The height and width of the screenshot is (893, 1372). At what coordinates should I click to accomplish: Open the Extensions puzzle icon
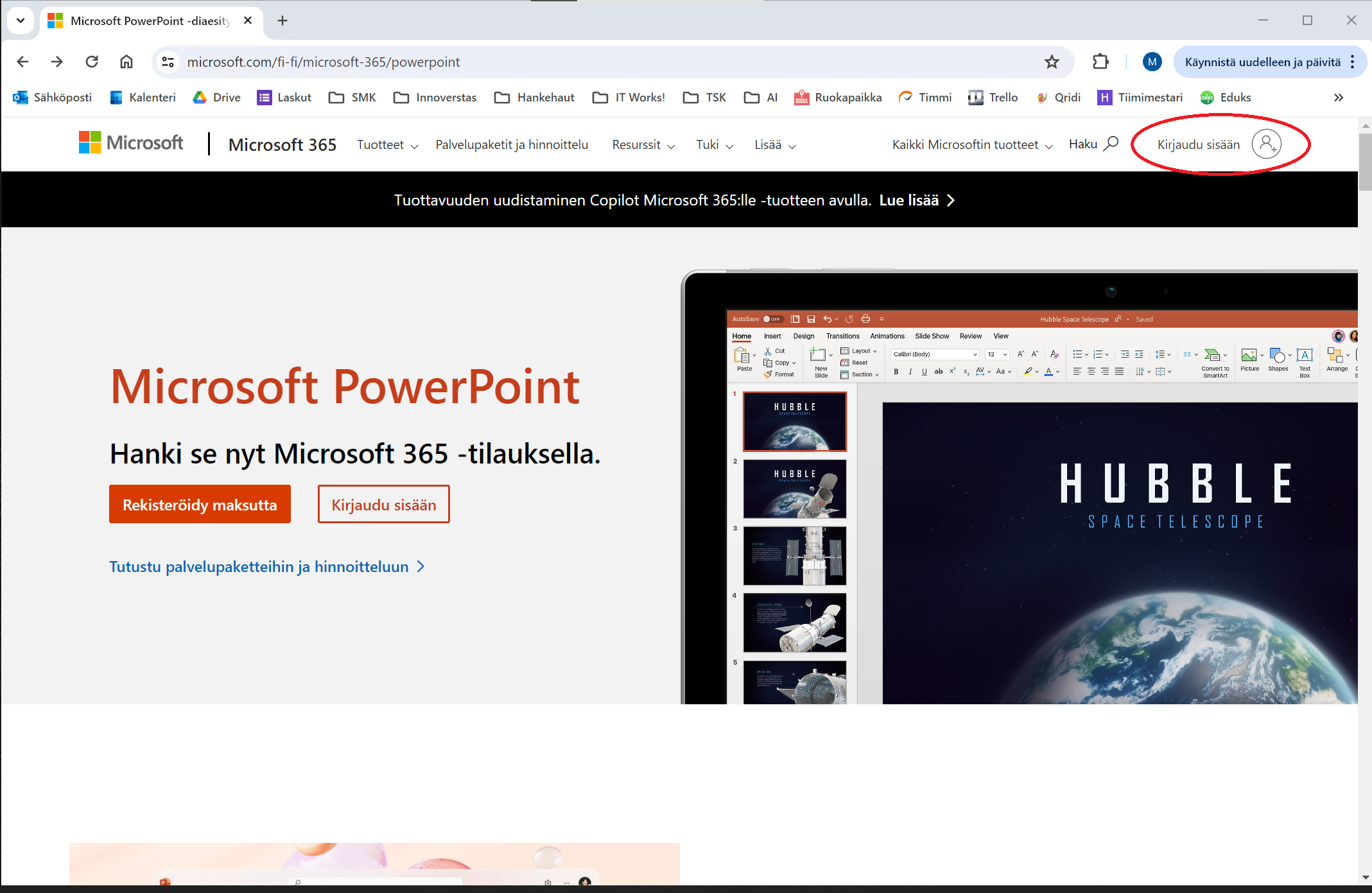click(x=1100, y=62)
